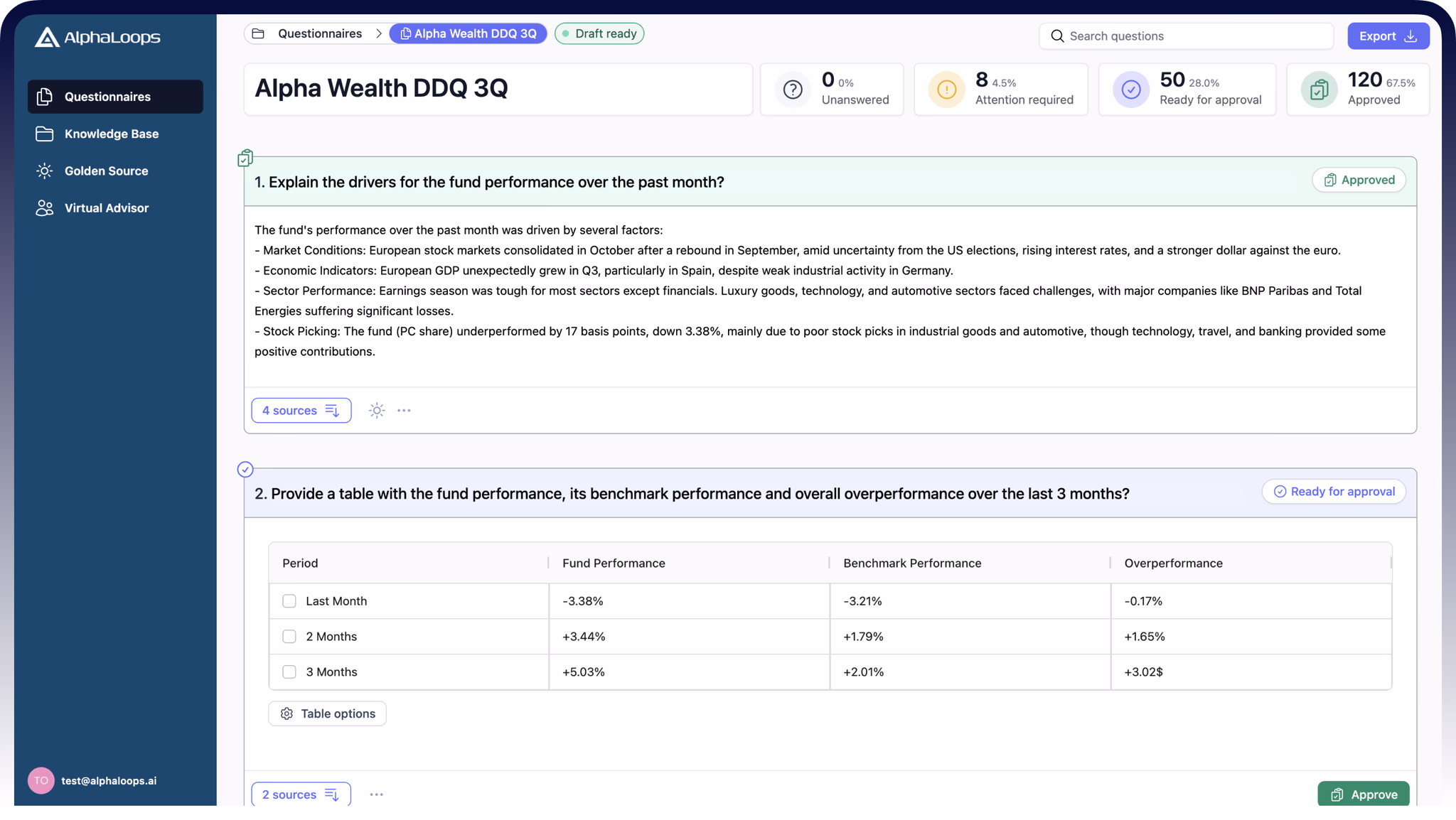Image resolution: width=1456 pixels, height=820 pixels.
Task: Click the +1.79% benchmark cell
Action: click(x=970, y=637)
